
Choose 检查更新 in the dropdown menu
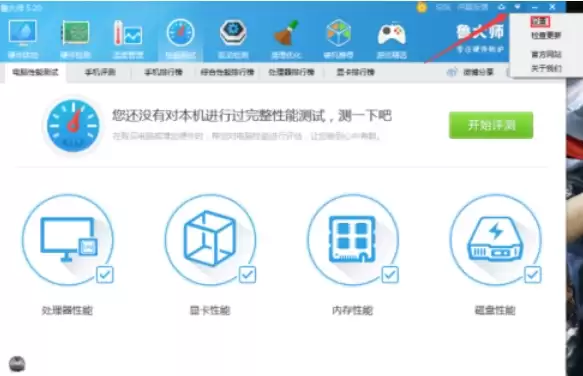point(546,35)
